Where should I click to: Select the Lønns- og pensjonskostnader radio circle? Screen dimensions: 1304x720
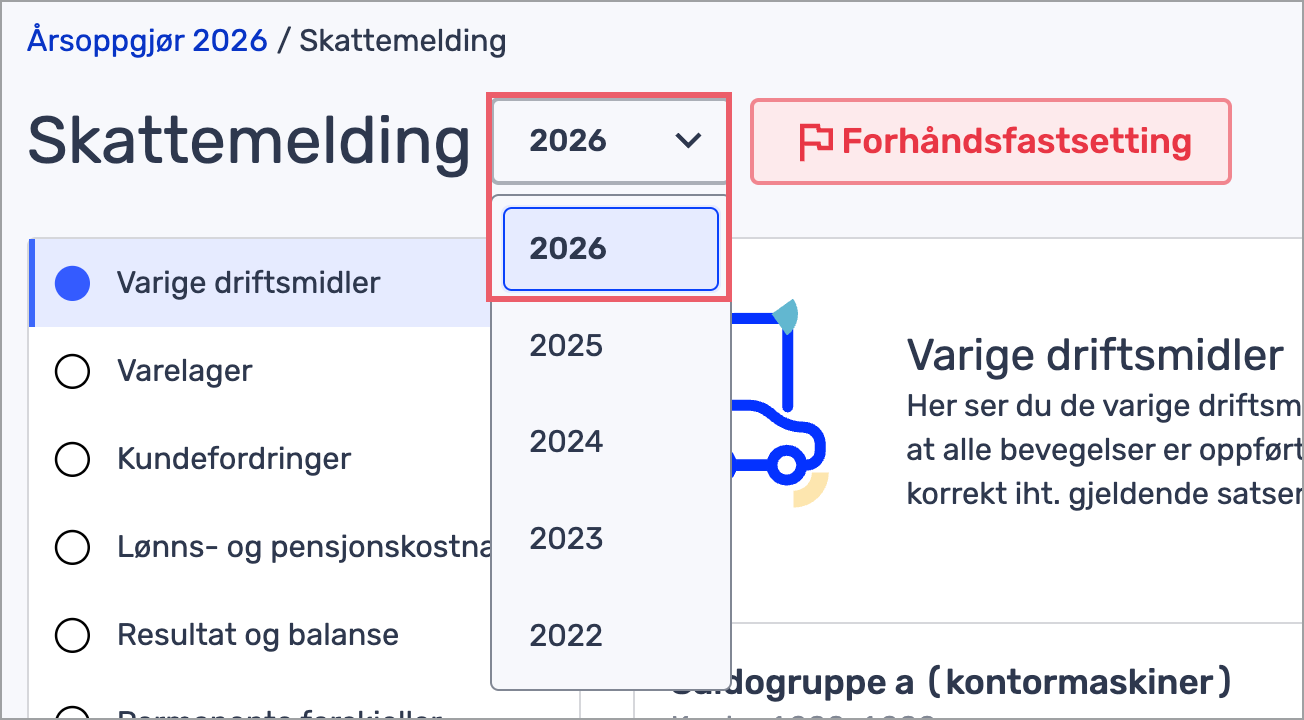tap(72, 547)
